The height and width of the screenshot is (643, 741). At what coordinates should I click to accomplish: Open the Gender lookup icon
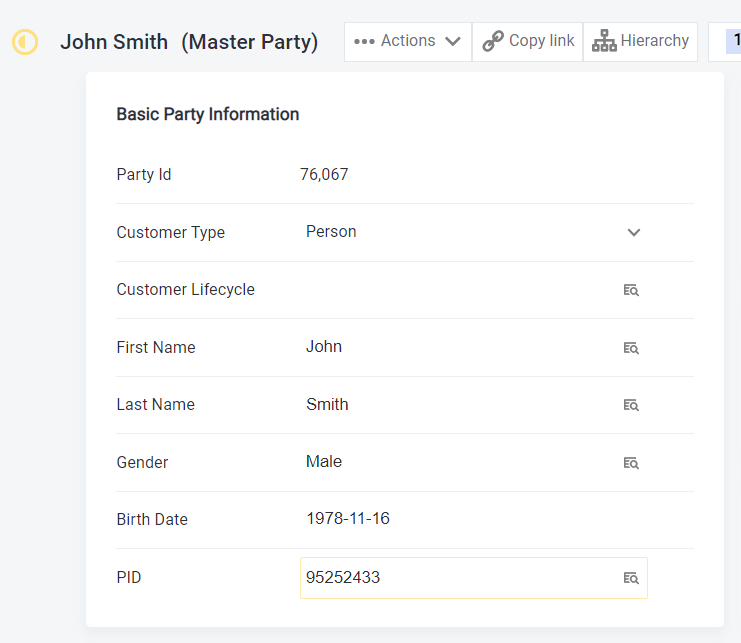[x=631, y=463]
